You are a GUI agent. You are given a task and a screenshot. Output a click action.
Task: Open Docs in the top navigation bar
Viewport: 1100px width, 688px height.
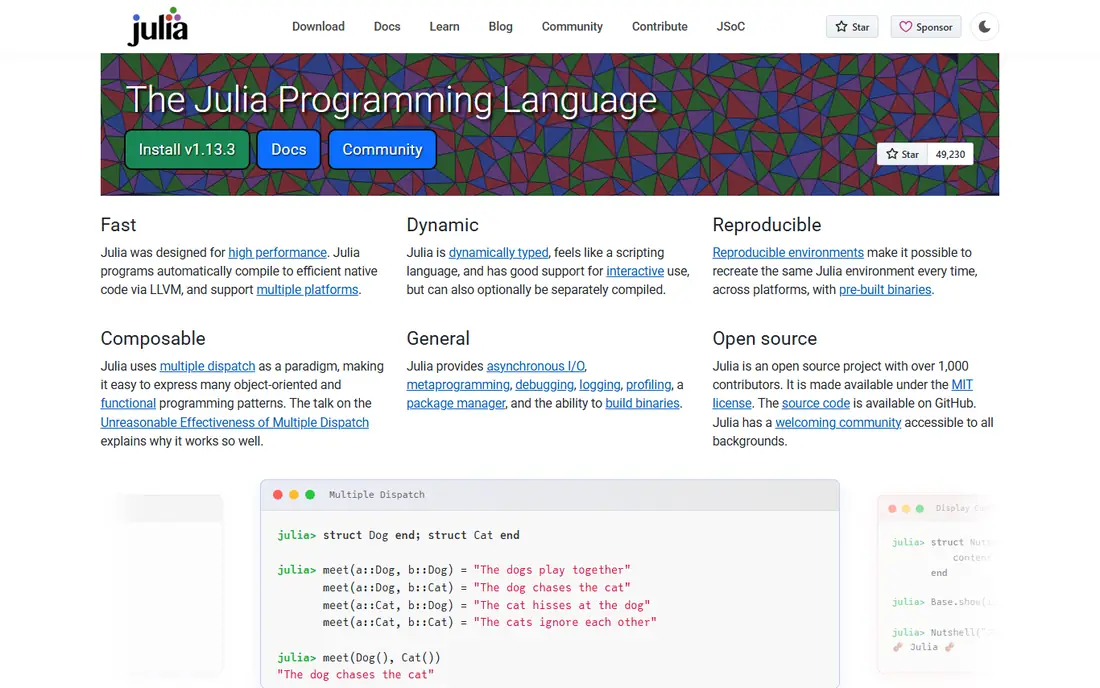[x=387, y=27]
